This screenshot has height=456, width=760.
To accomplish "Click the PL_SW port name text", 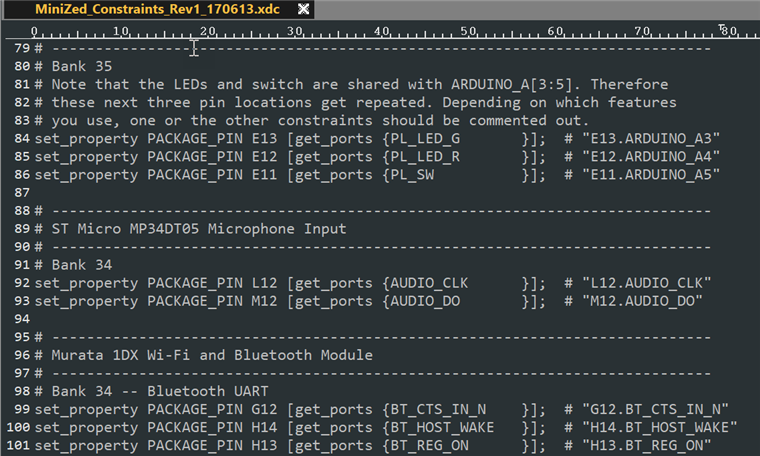I will point(412,174).
